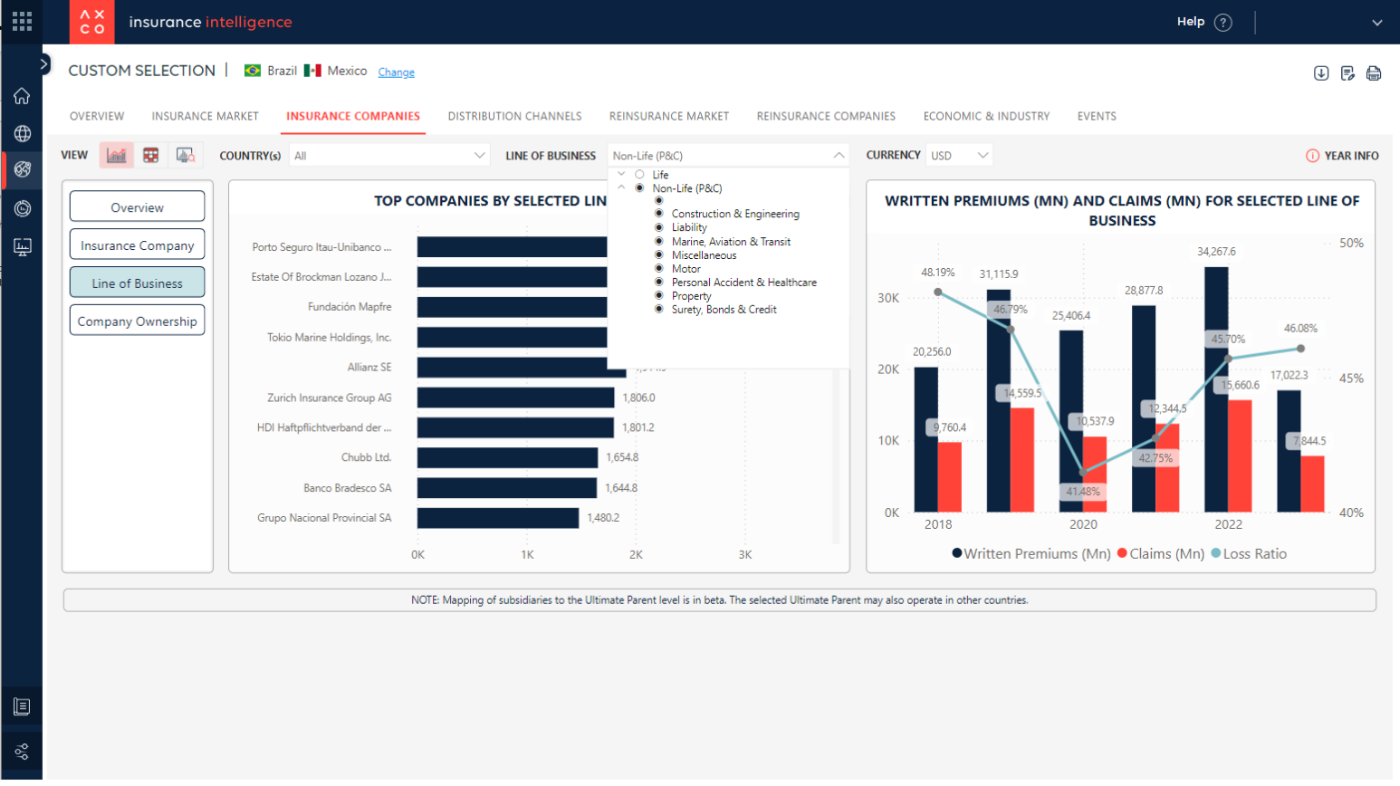Viewport: 1400px width, 786px height.
Task: Select the Non-Life (P&C) radio option
Action: pyautogui.click(x=640, y=188)
